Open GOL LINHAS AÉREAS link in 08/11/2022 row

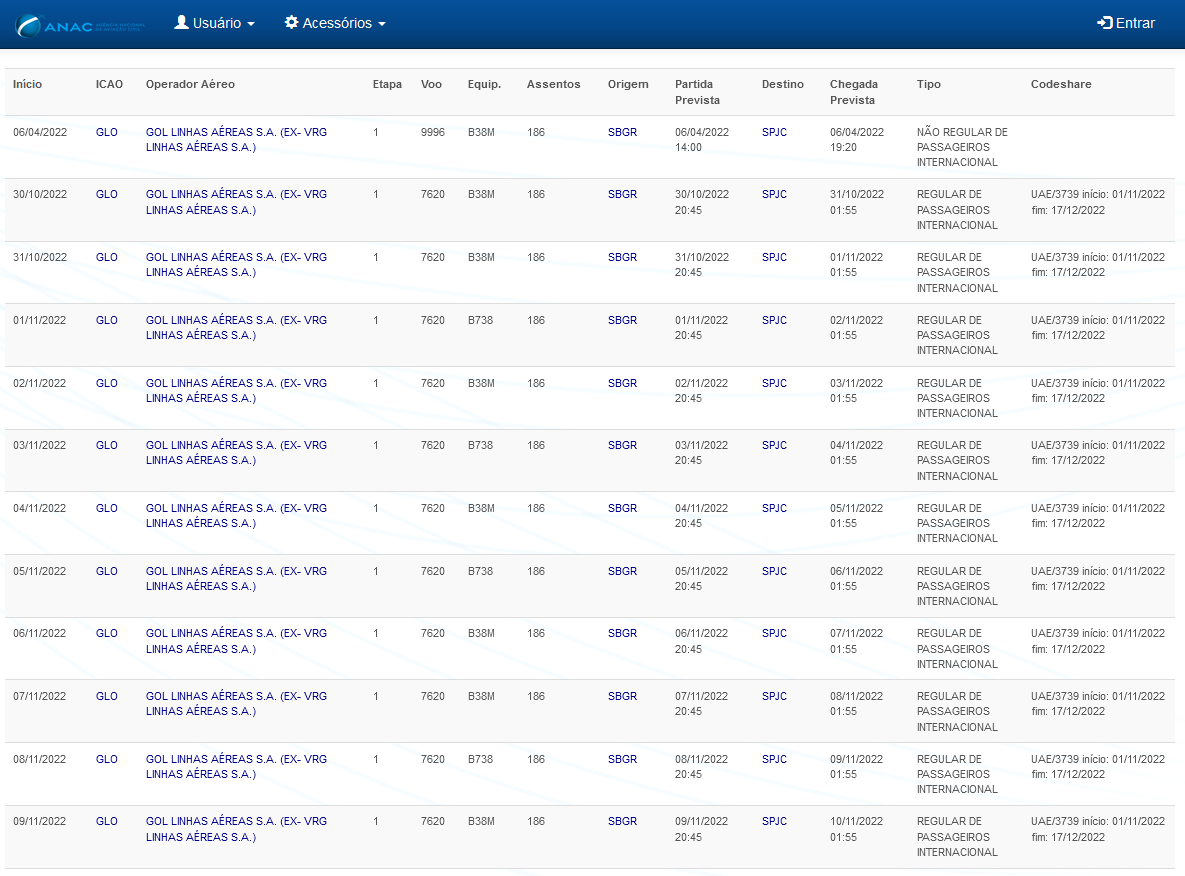click(x=237, y=767)
